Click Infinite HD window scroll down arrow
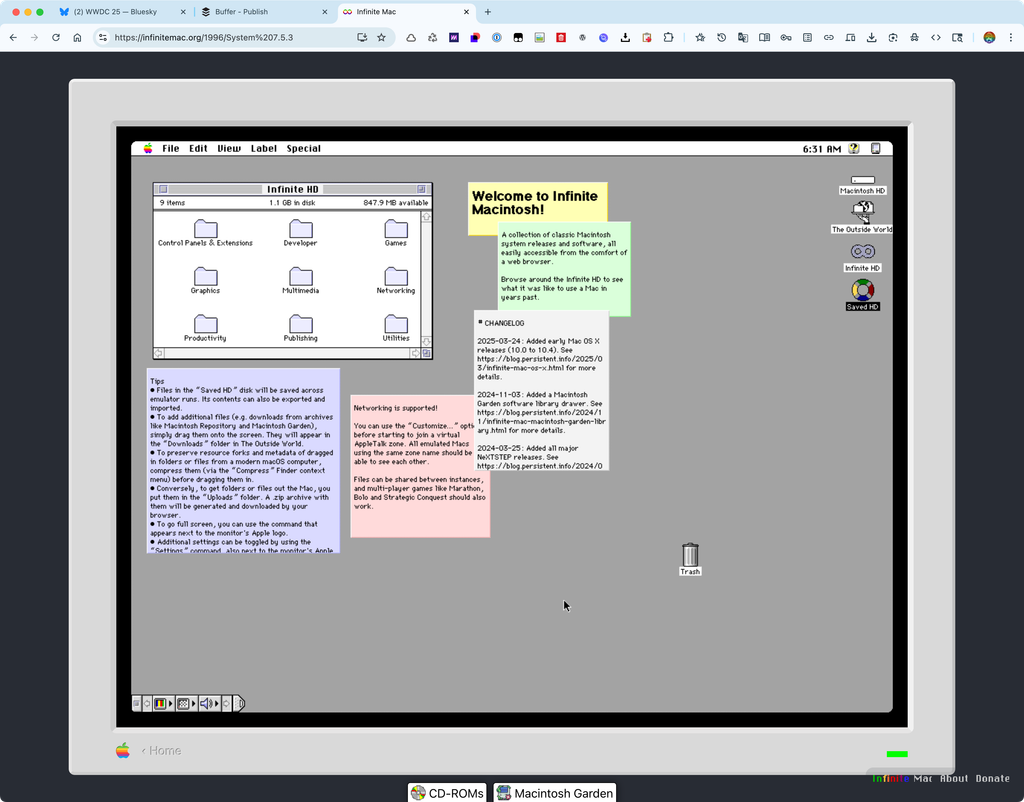 [x=426, y=342]
